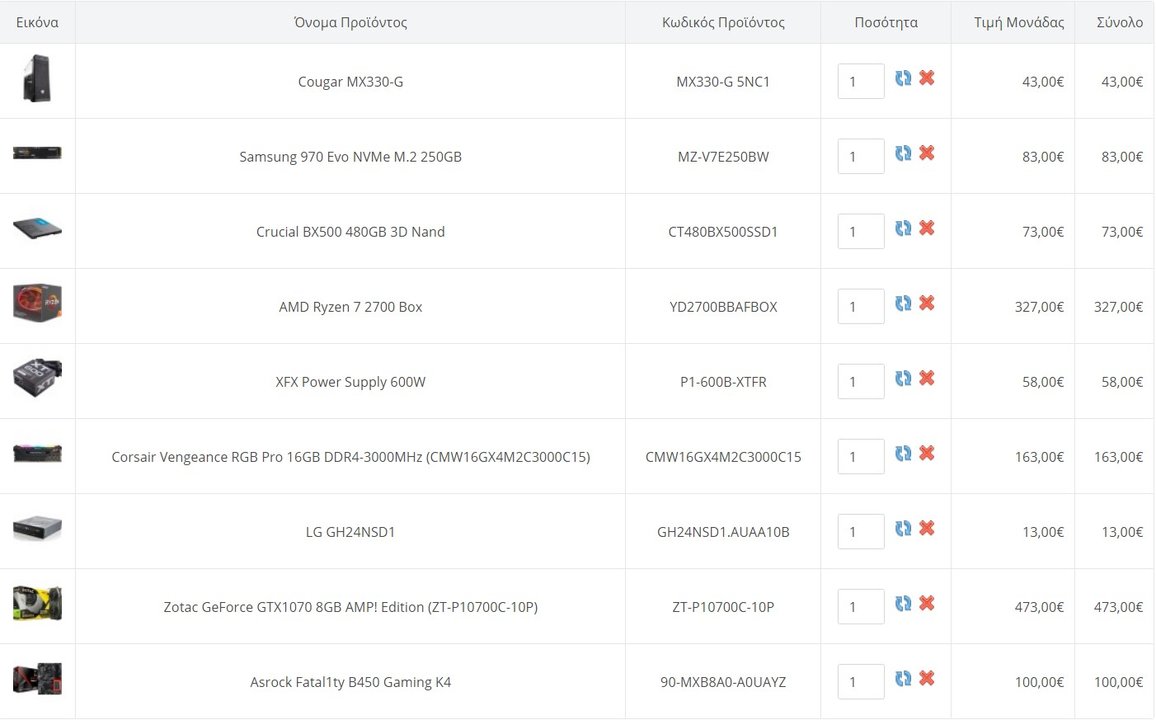Select product code P1-600B-XTFR

[x=723, y=382]
